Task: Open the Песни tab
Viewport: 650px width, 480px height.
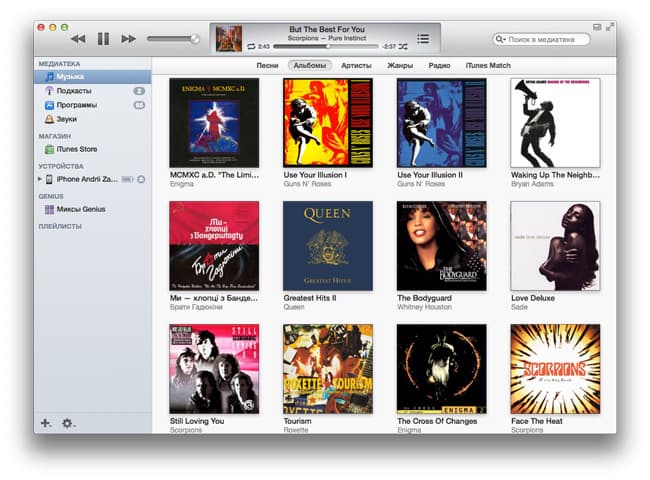Action: tap(267, 65)
